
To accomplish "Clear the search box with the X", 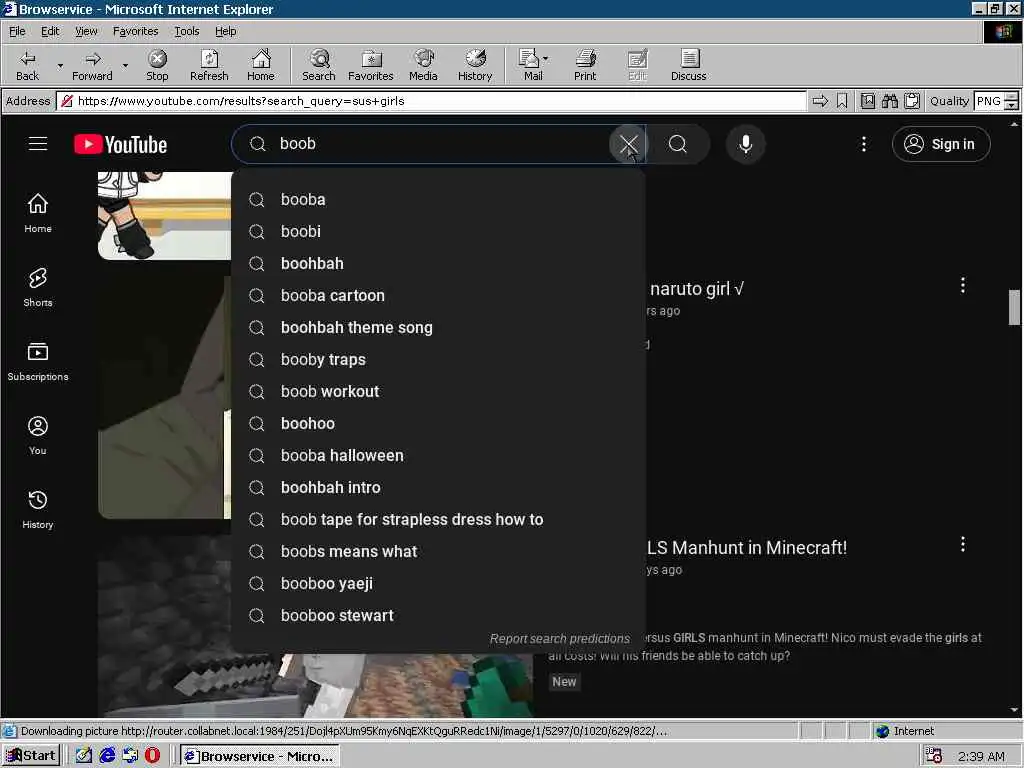I will pyautogui.click(x=628, y=144).
